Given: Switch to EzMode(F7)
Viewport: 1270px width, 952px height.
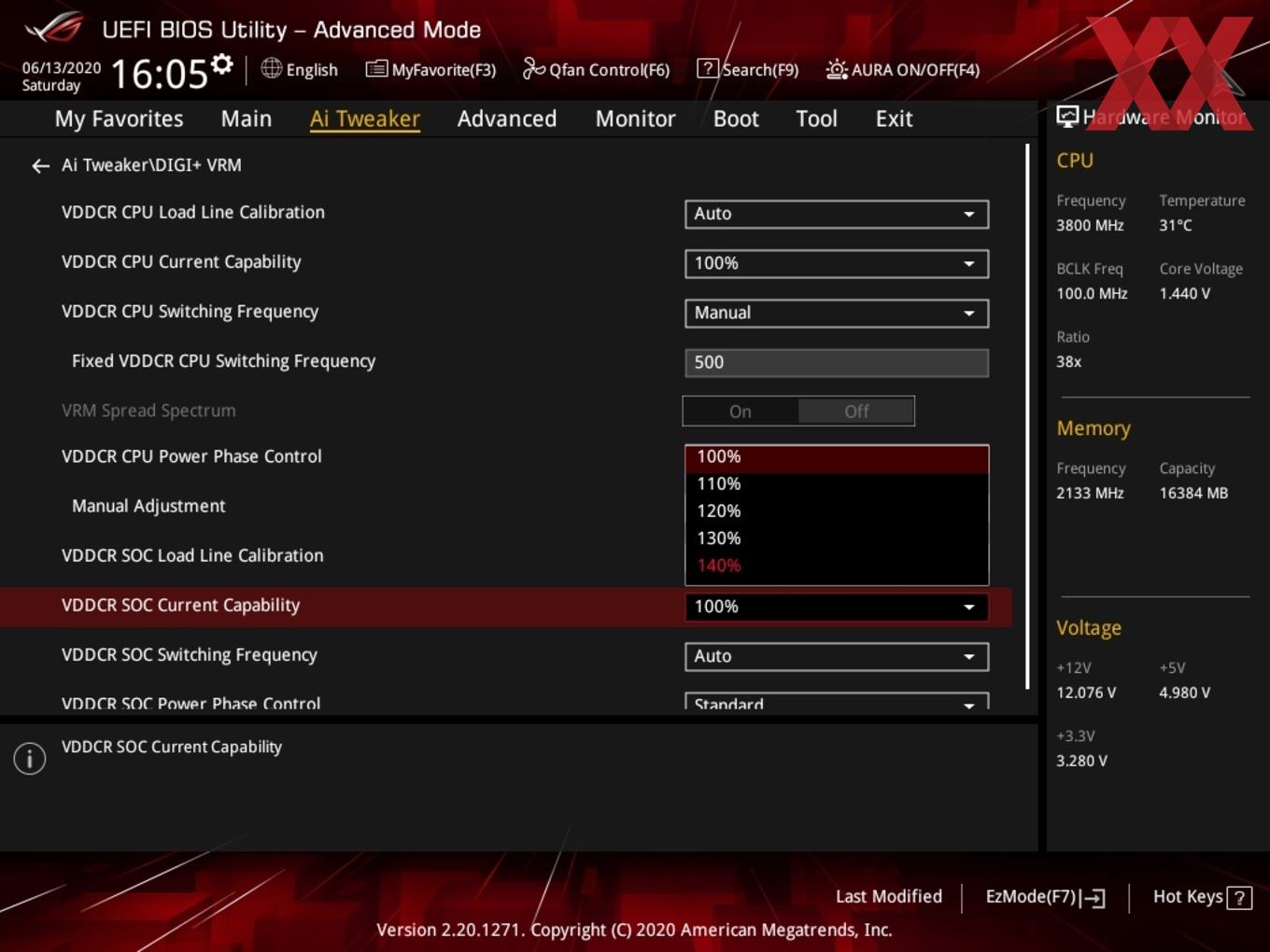Looking at the screenshot, I should pos(1045,897).
